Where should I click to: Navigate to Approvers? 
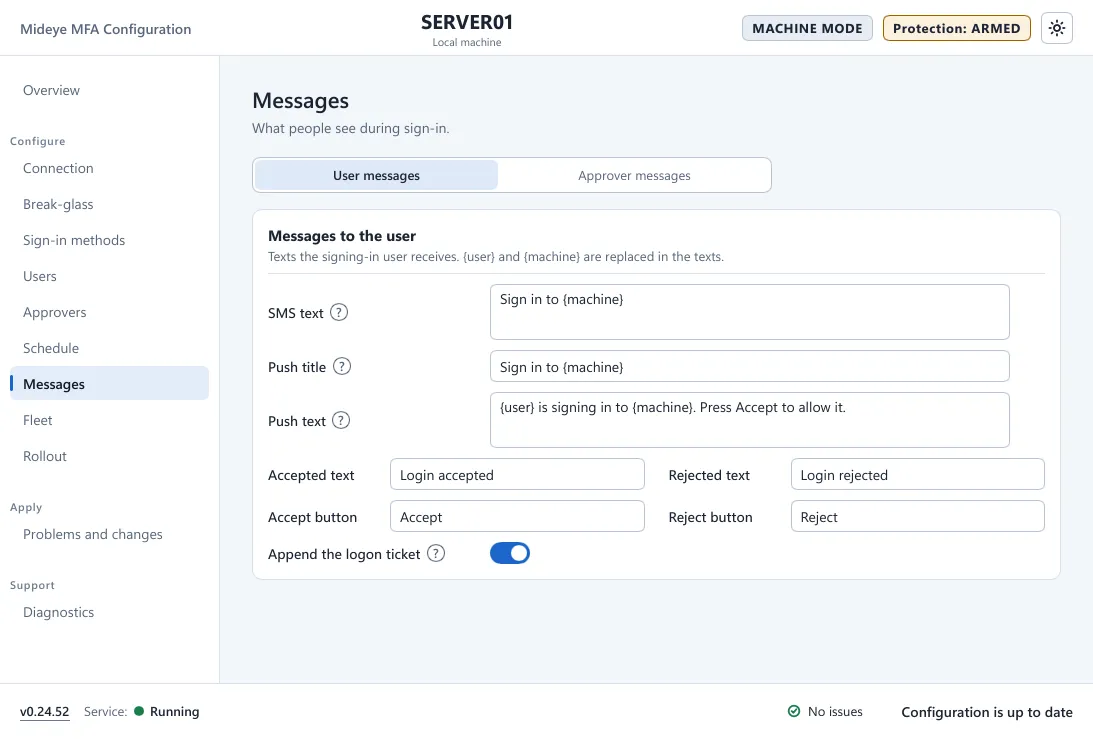[109, 312]
